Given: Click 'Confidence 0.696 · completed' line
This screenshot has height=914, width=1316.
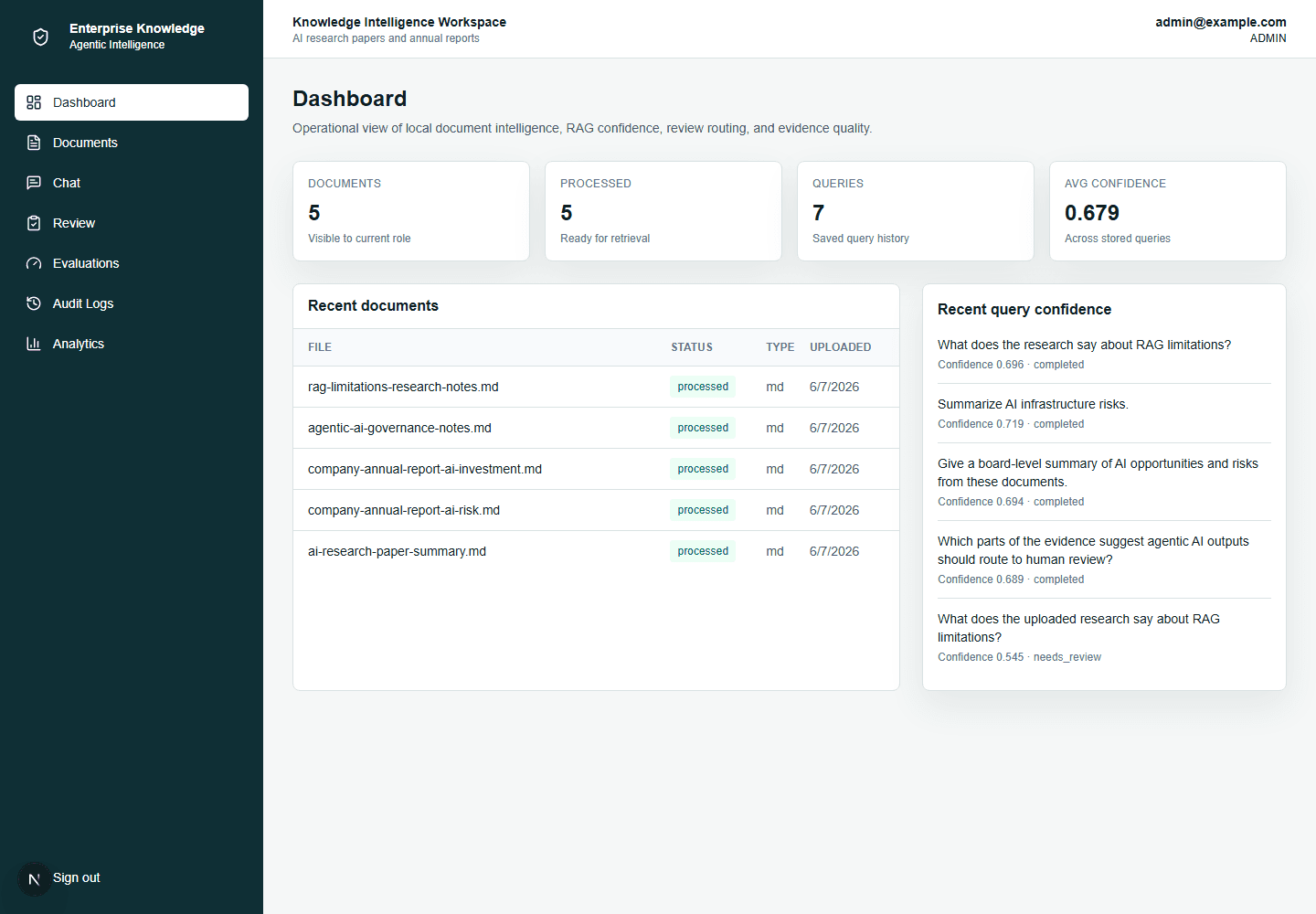Looking at the screenshot, I should coord(1011,365).
